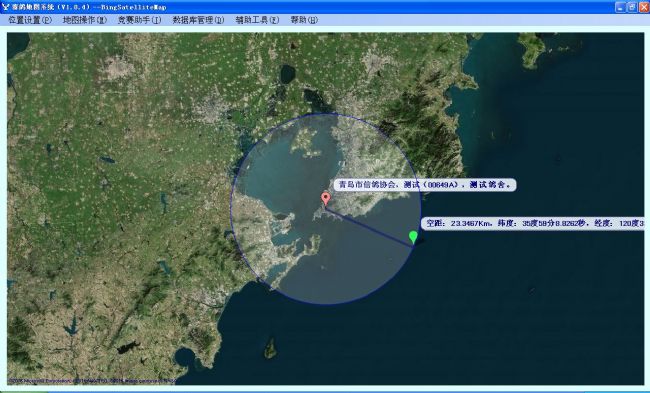Click the small island south of the coast
Image resolution: width=650 pixels, height=393 pixels.
[271, 348]
